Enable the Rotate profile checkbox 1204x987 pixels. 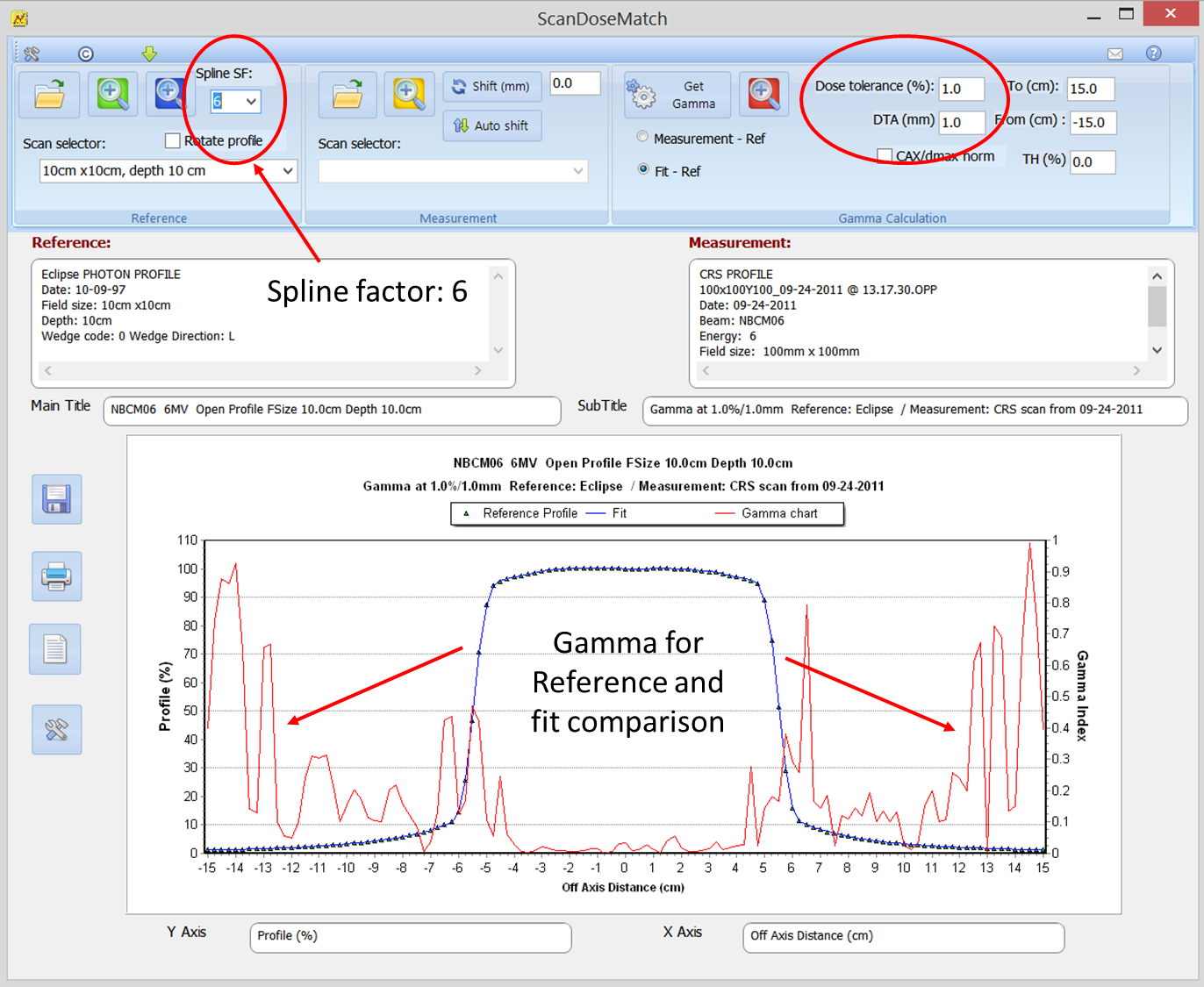(173, 140)
